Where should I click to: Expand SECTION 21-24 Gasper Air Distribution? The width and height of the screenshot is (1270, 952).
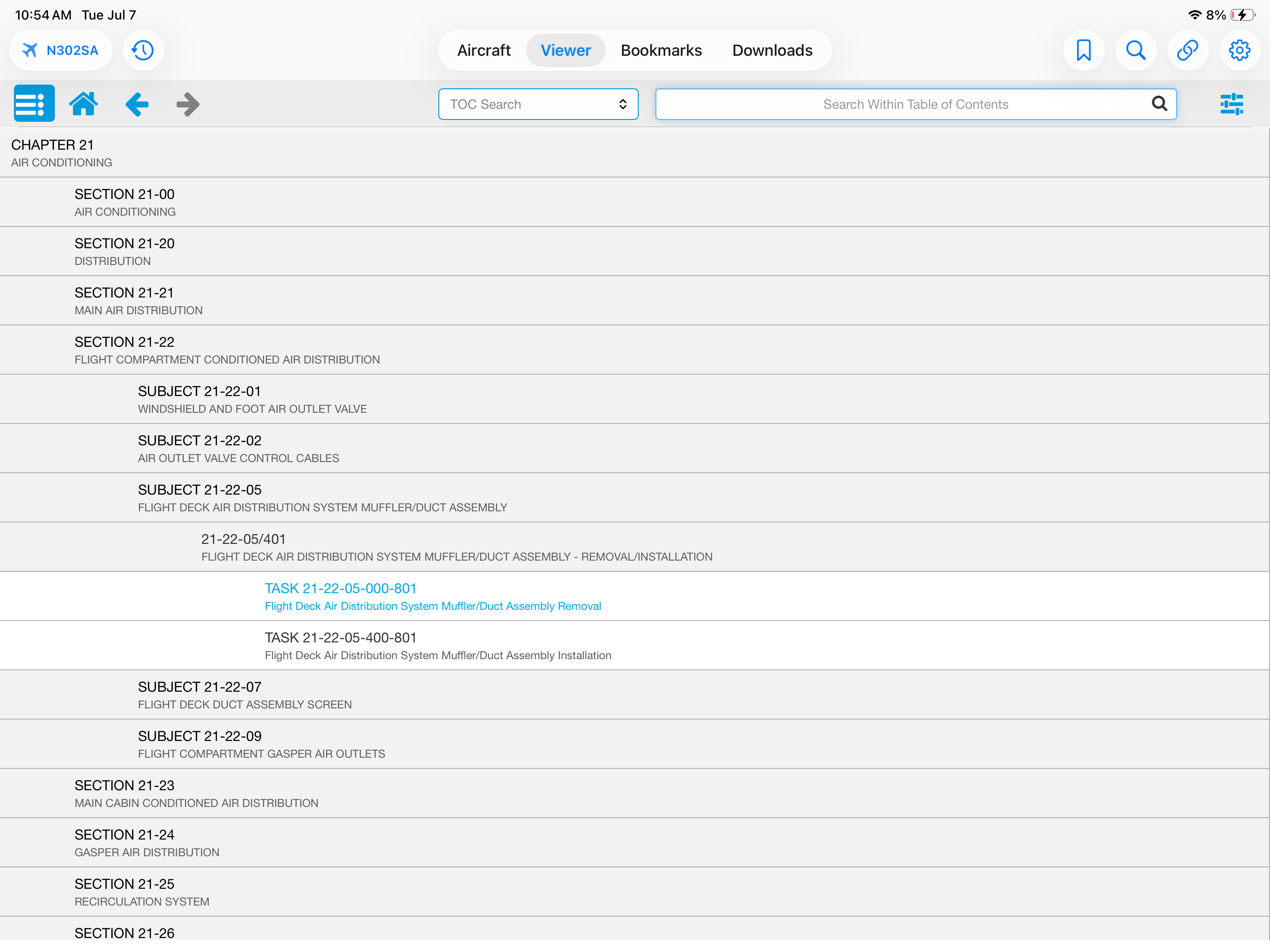pyautogui.click(x=635, y=843)
